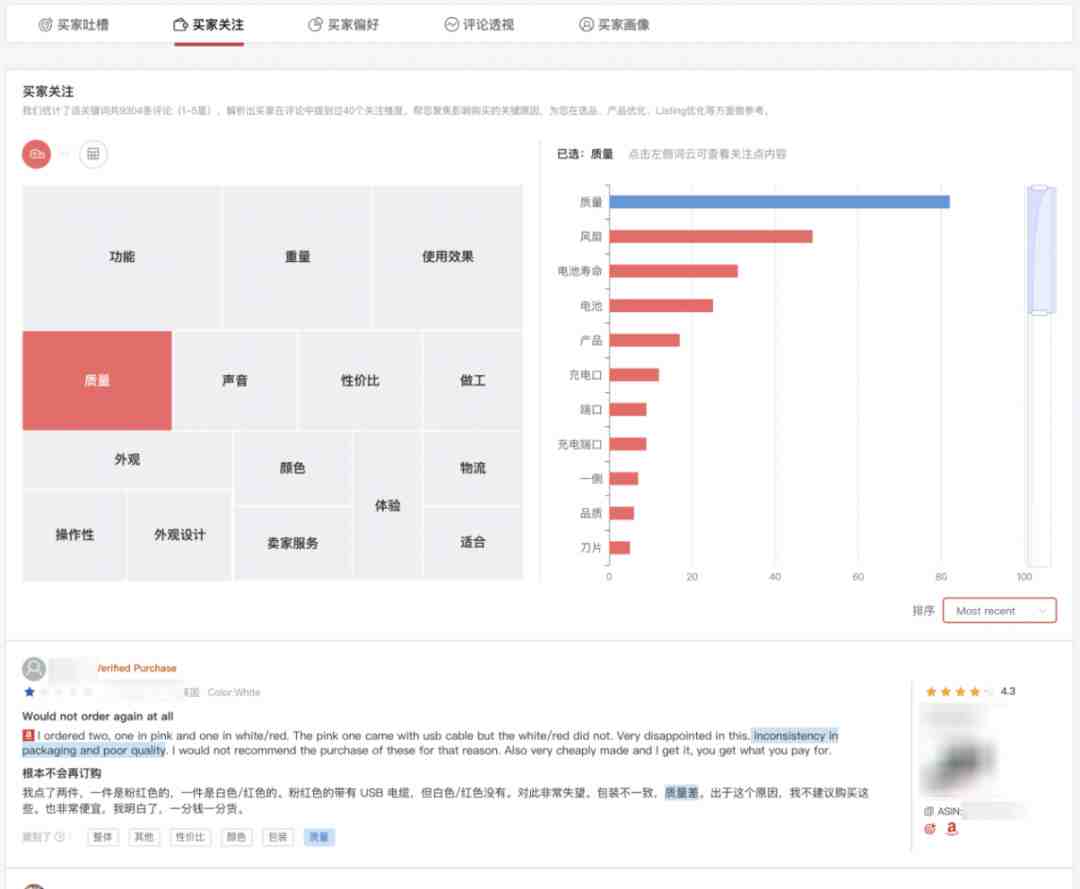This screenshot has width=1080, height=889.
Task: Click the chart's vertical zoom slider handle
Action: (x=1040, y=250)
